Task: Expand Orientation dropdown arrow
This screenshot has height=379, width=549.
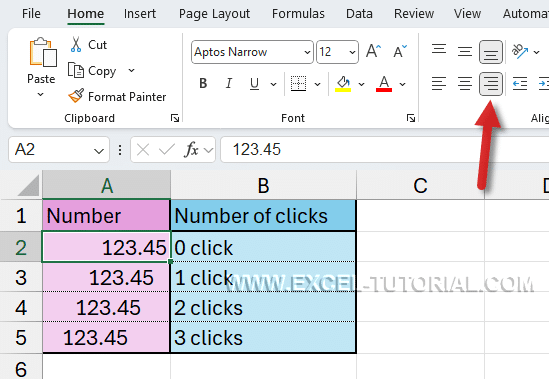Action: pos(536,52)
